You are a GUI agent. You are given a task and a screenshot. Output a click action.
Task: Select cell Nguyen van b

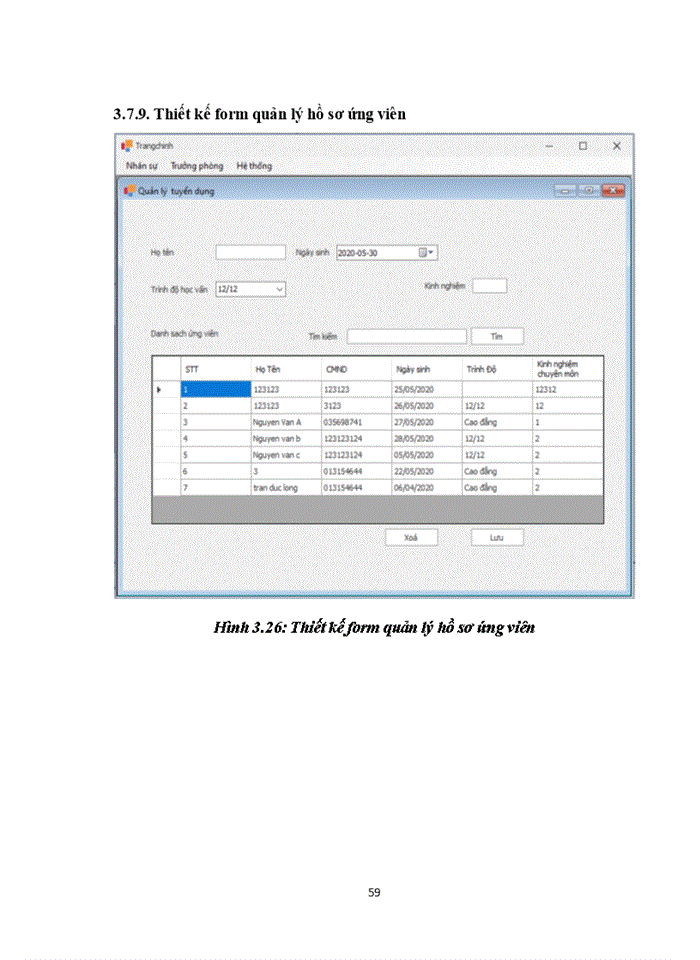286,438
